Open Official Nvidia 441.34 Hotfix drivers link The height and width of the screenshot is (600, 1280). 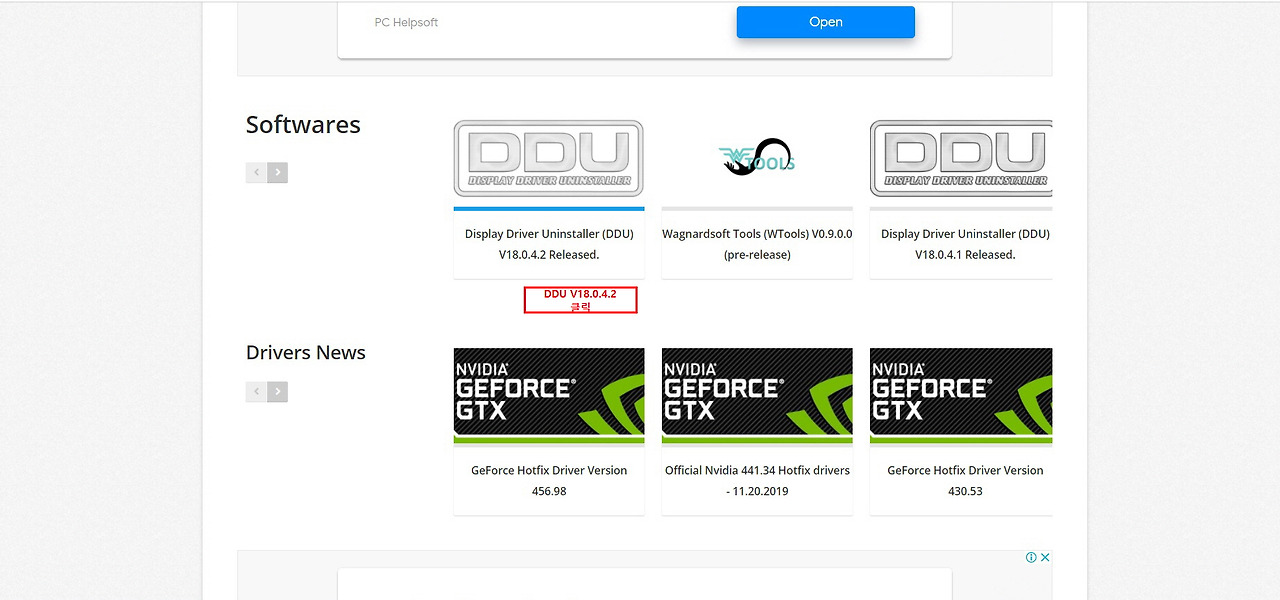coord(757,480)
